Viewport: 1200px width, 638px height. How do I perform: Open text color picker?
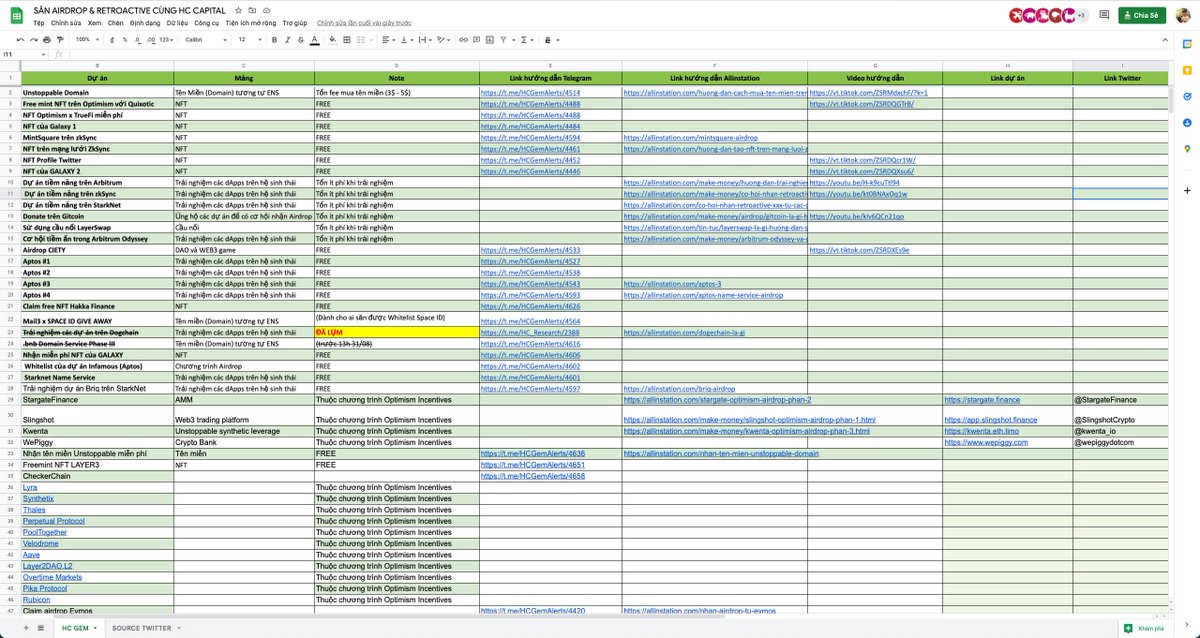click(314, 40)
